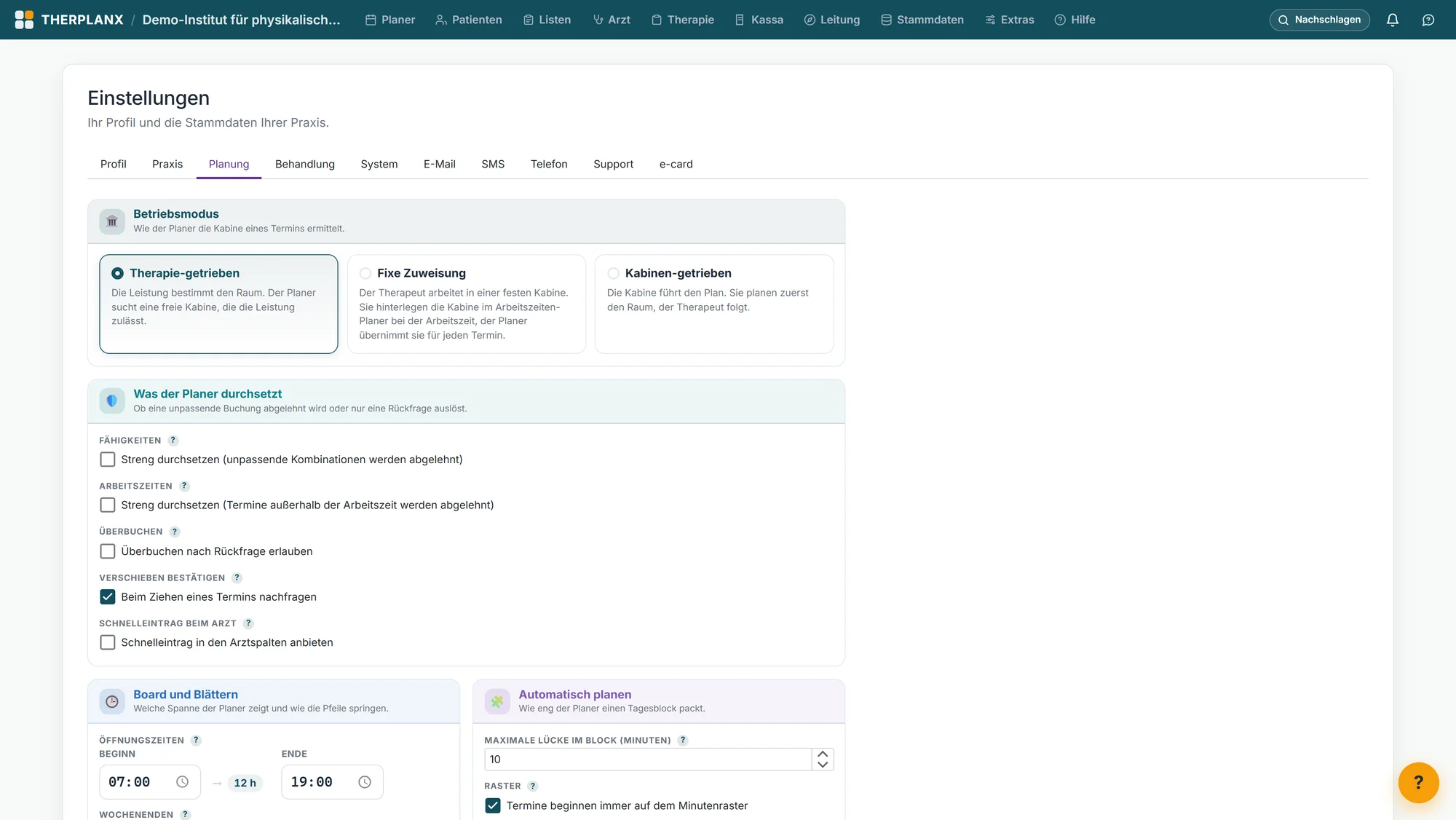Click Demo-Institut breadcrumb link

(x=241, y=20)
